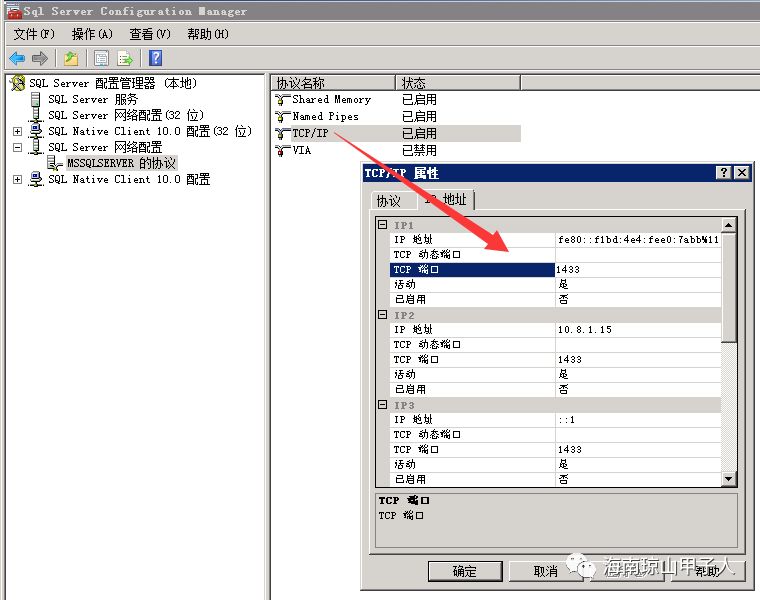
Task: Click IP2 IP 地址 value 10.8.1.15
Action: click(638, 330)
